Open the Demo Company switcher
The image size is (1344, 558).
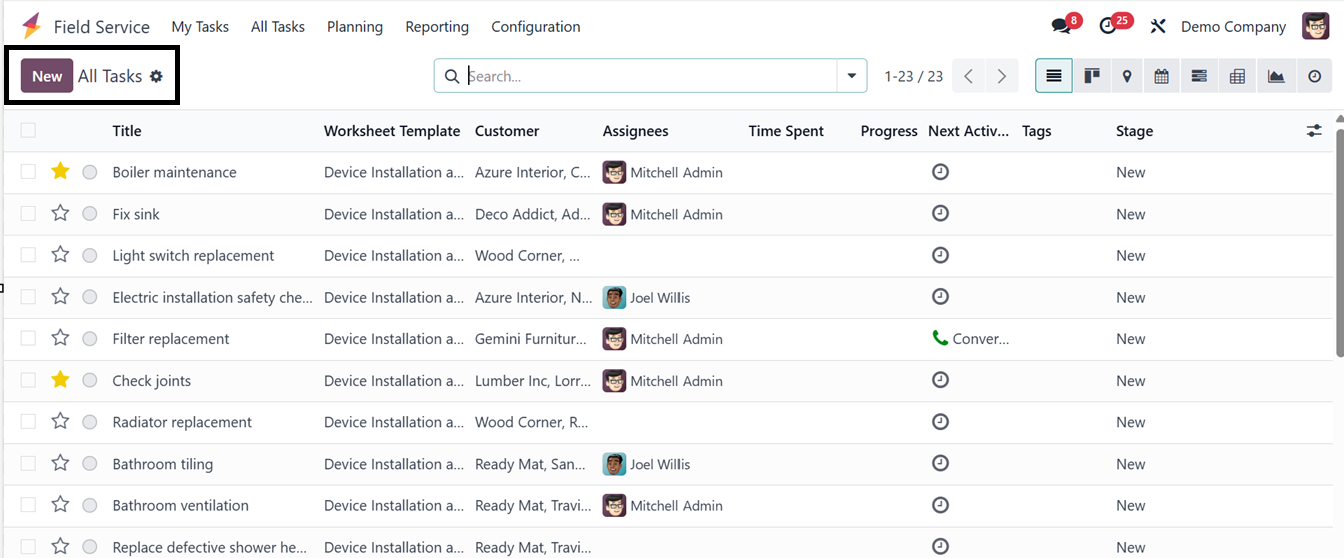(x=1233, y=27)
